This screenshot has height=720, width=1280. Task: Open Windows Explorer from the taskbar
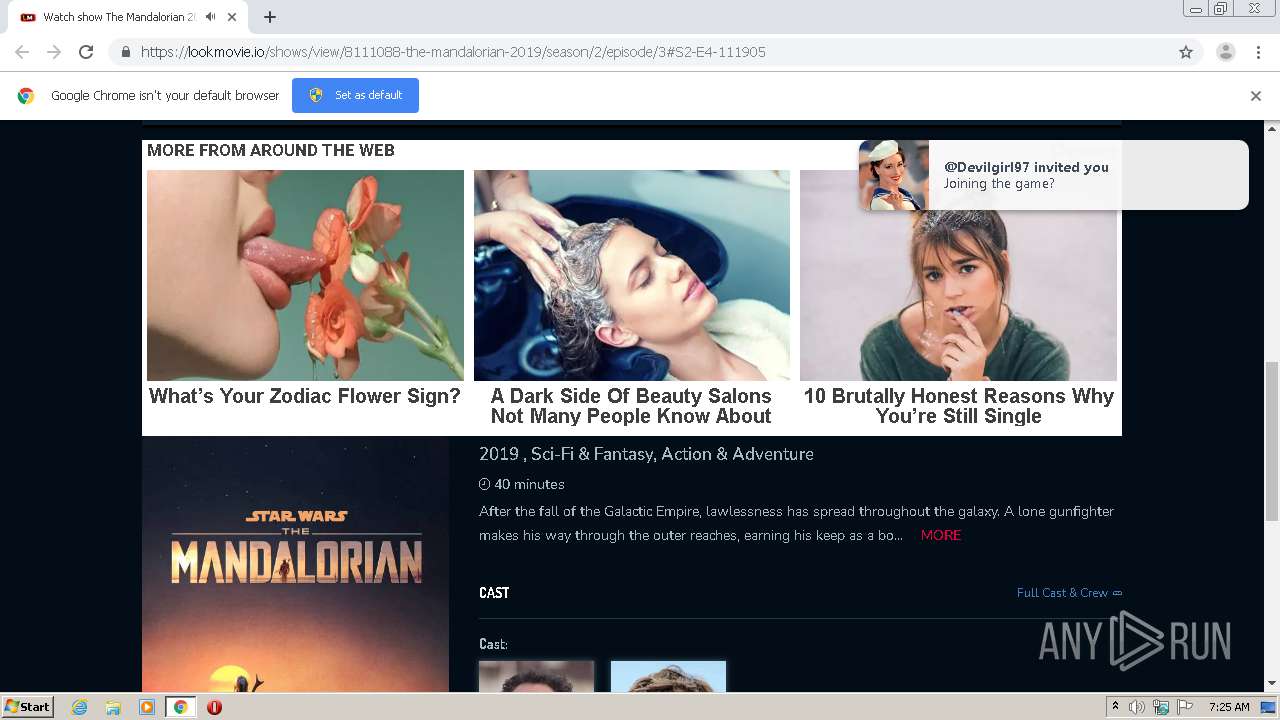click(x=113, y=707)
